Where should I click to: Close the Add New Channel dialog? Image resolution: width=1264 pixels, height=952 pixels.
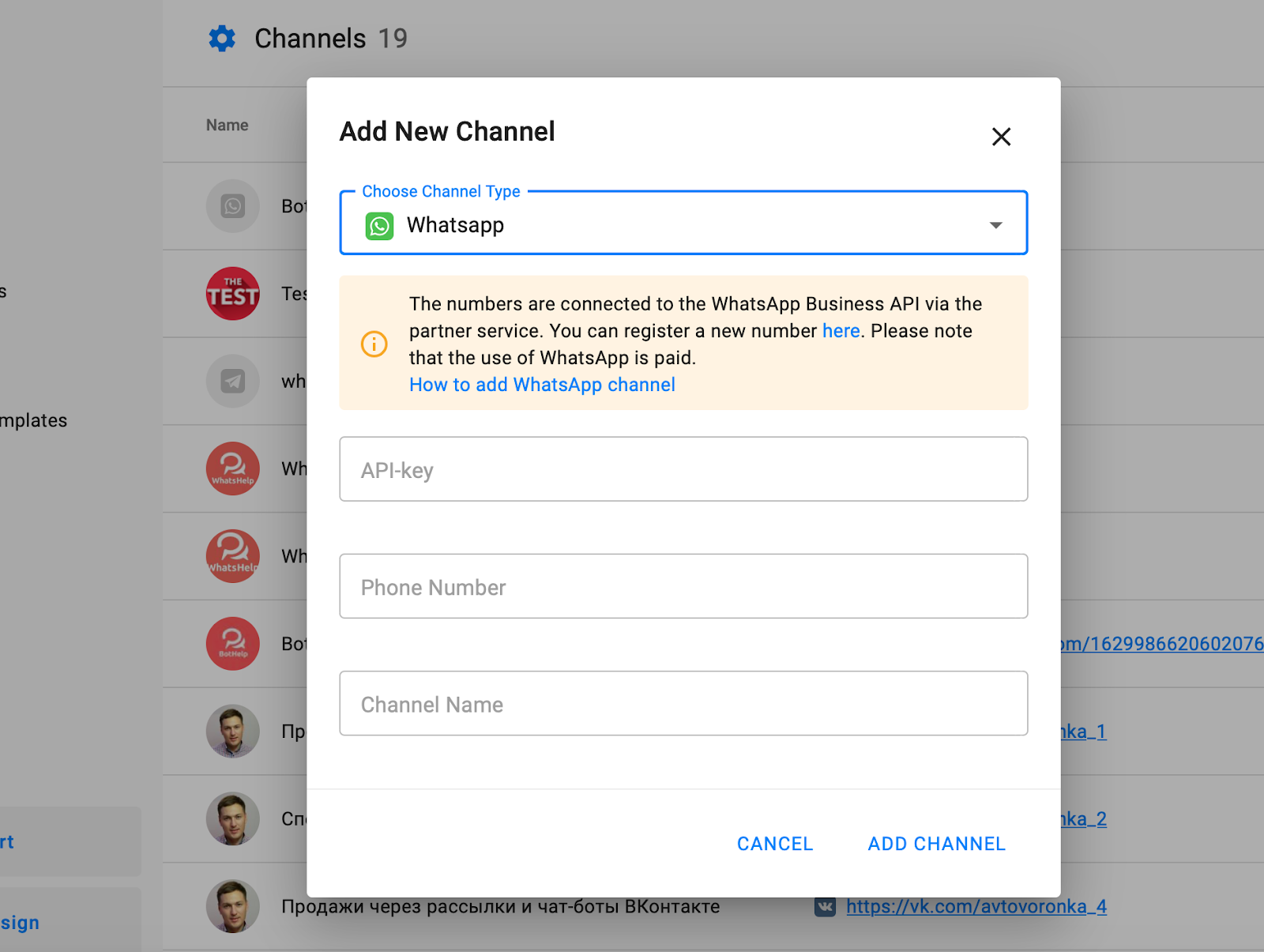1001,137
